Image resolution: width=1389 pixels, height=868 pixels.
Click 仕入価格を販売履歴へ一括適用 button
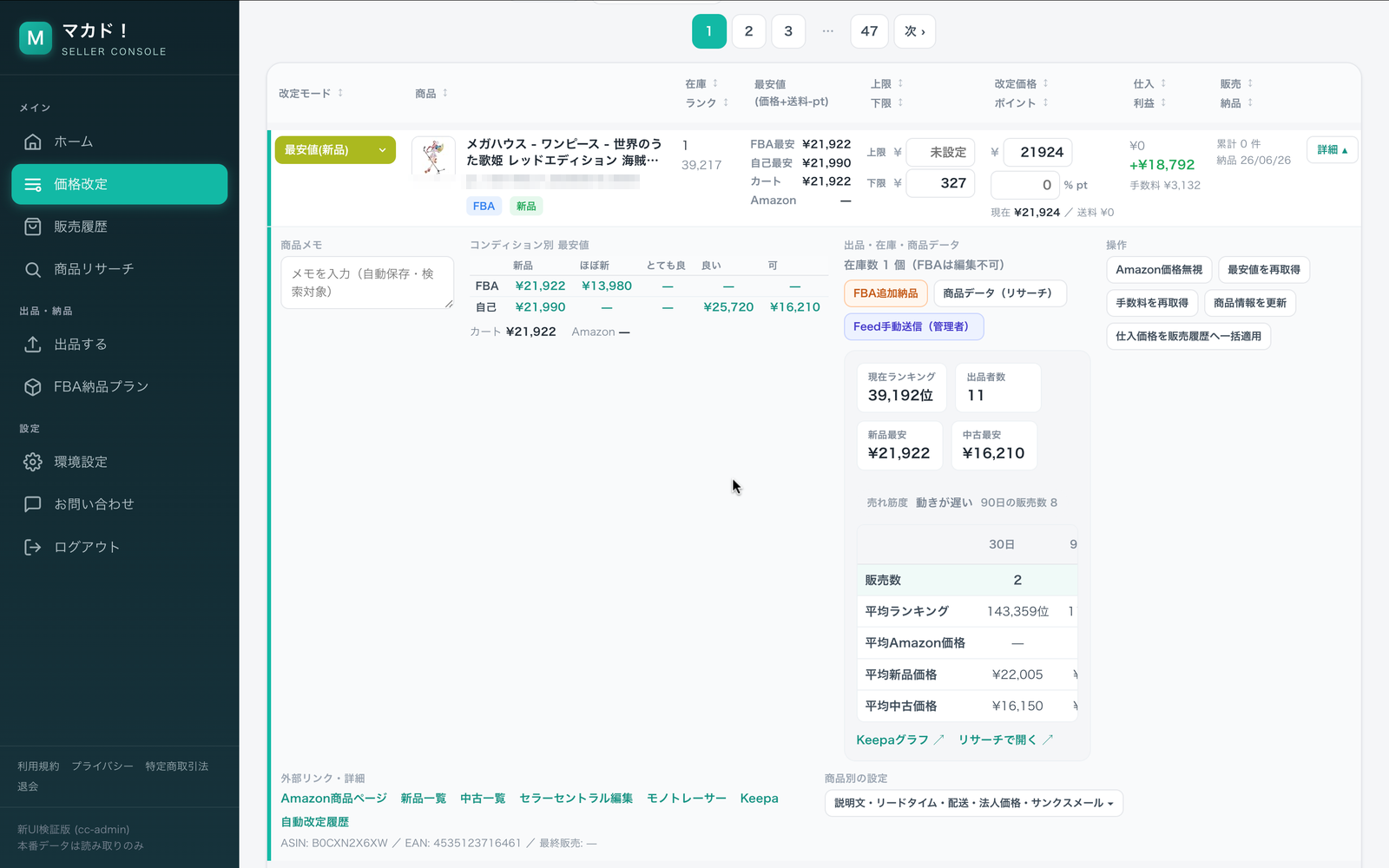point(1188,336)
